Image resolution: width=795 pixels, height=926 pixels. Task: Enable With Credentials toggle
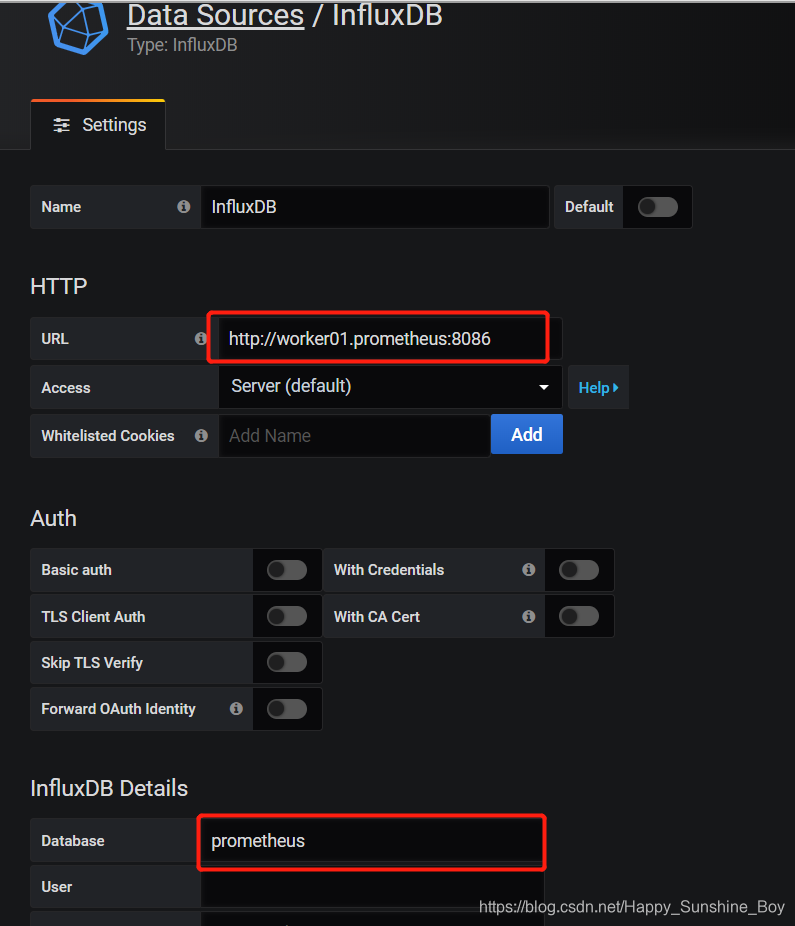click(579, 570)
